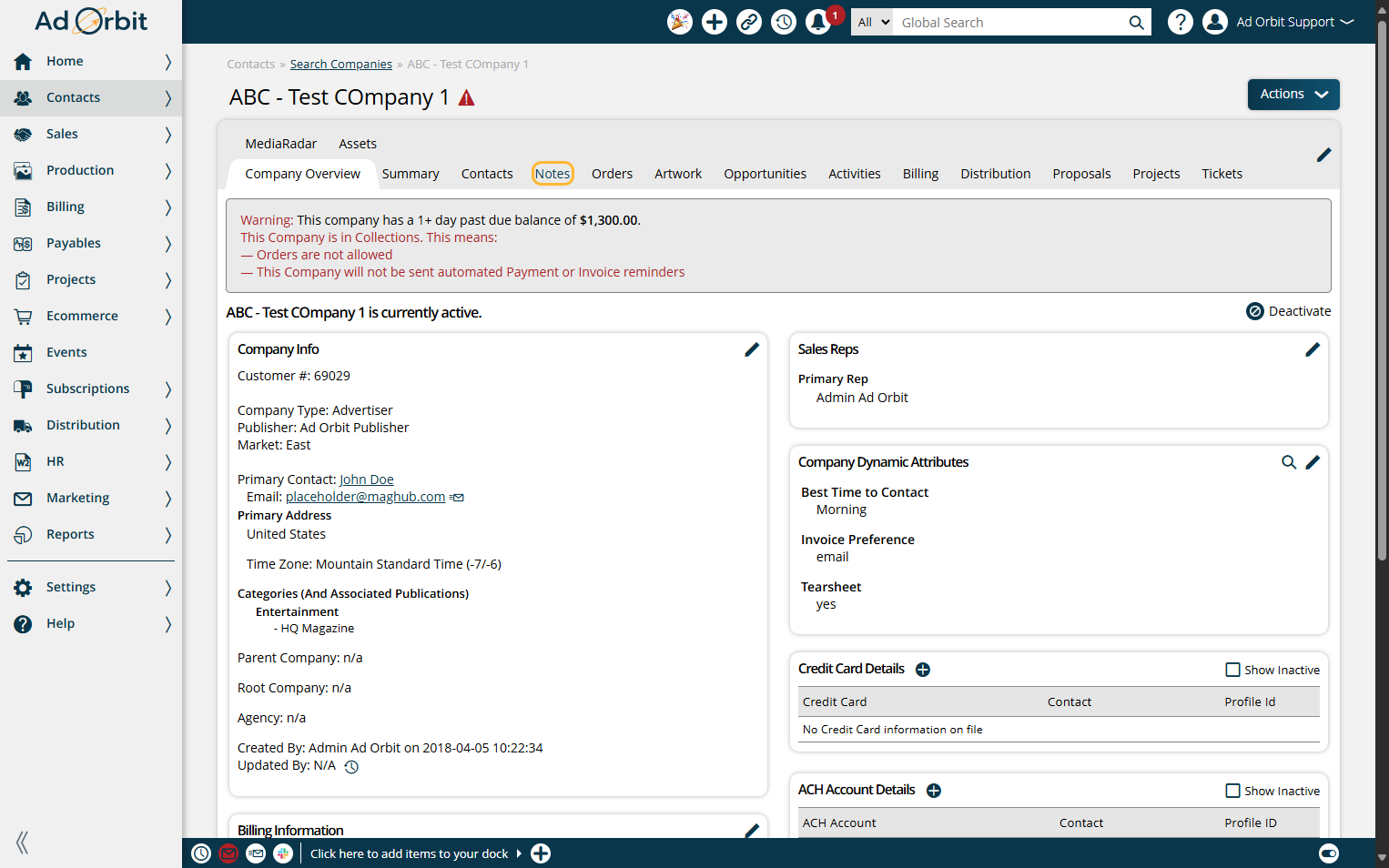1389x868 pixels.
Task: View update history clock icon next to Updated By
Action: (351, 767)
